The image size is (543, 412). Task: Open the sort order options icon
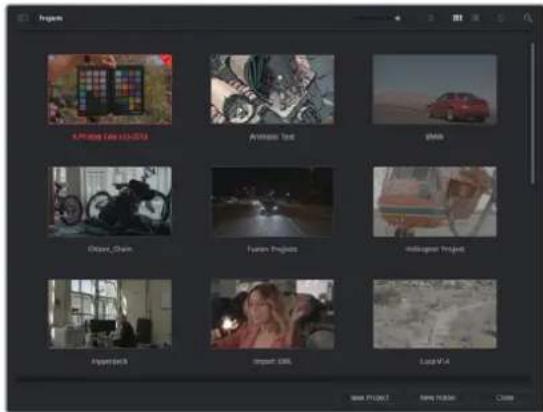pos(500,18)
